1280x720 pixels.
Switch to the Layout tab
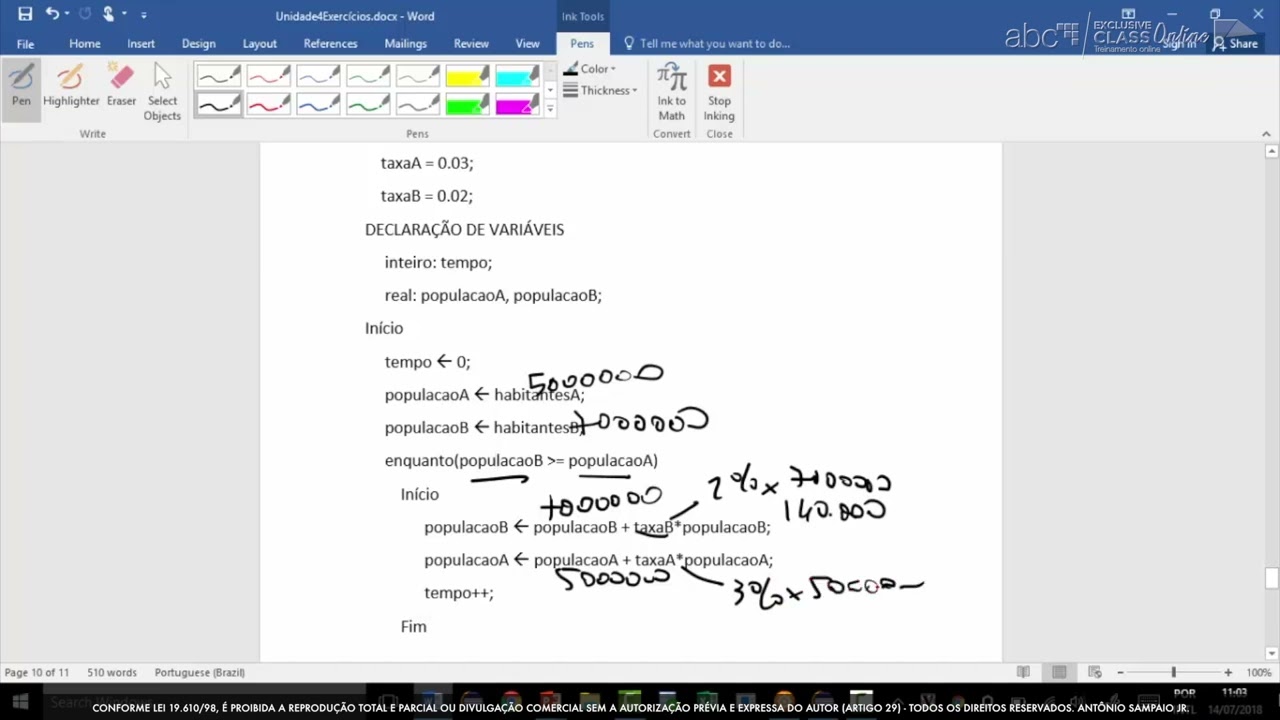pos(259,44)
